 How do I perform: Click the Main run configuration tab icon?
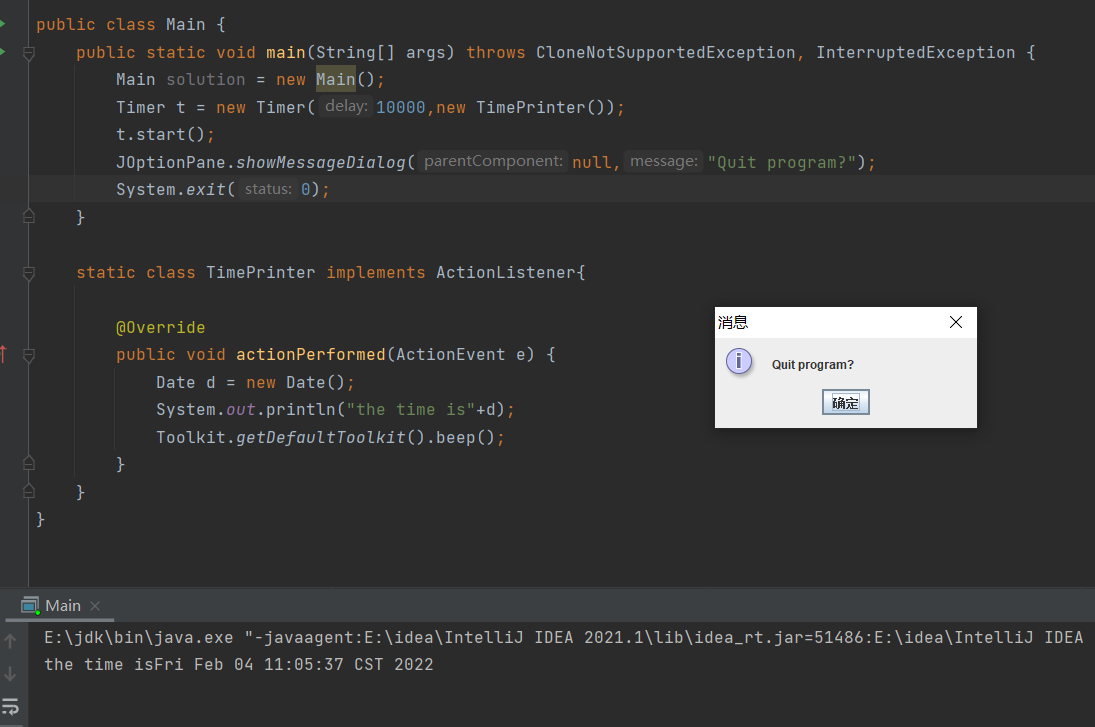click(x=30, y=605)
